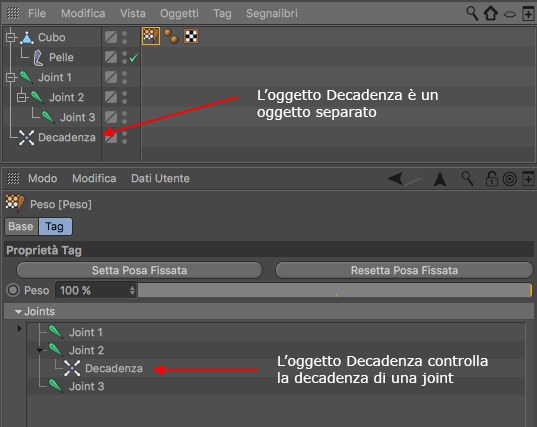Open the Oggetti menu

(x=179, y=13)
